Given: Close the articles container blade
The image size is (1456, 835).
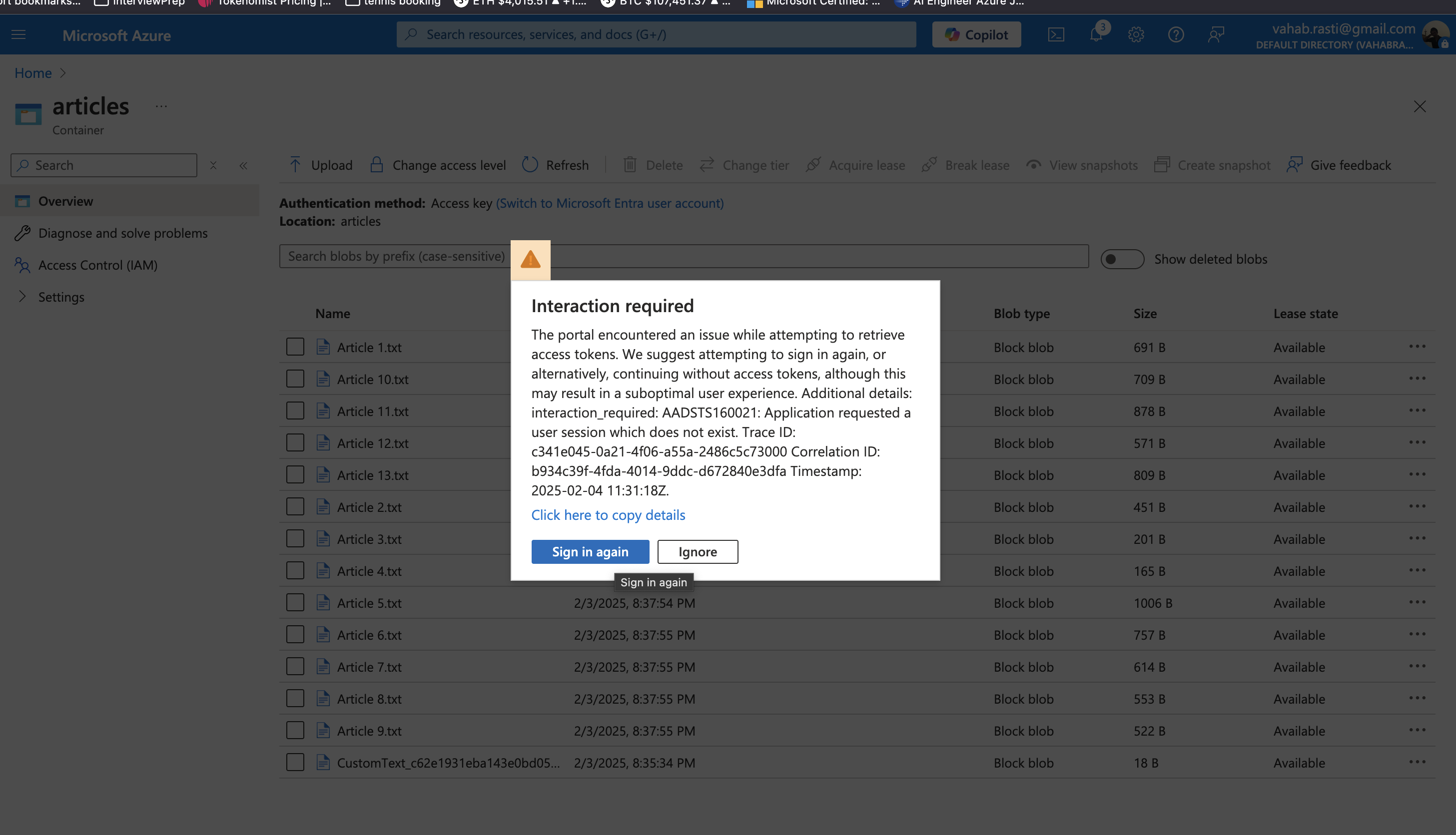Looking at the screenshot, I should [1420, 107].
